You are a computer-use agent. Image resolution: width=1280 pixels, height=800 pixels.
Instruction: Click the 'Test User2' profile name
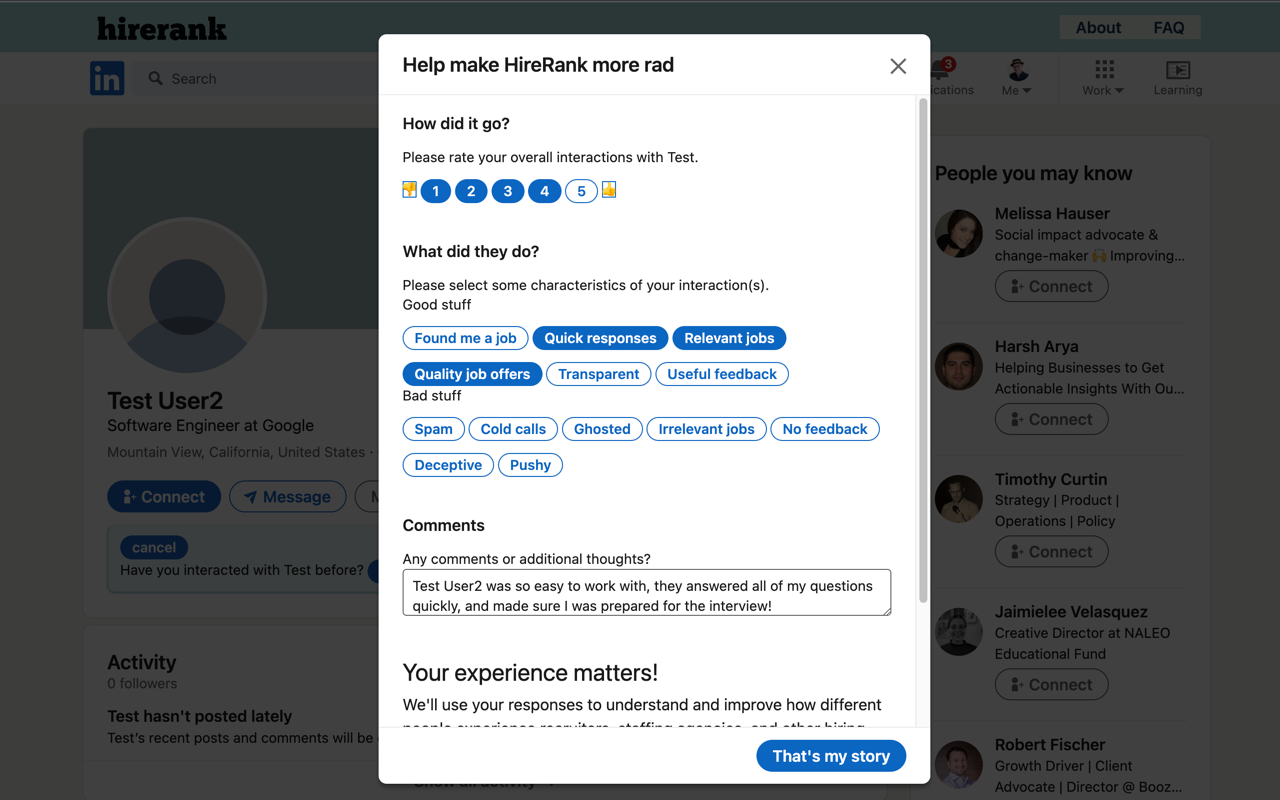(x=165, y=401)
